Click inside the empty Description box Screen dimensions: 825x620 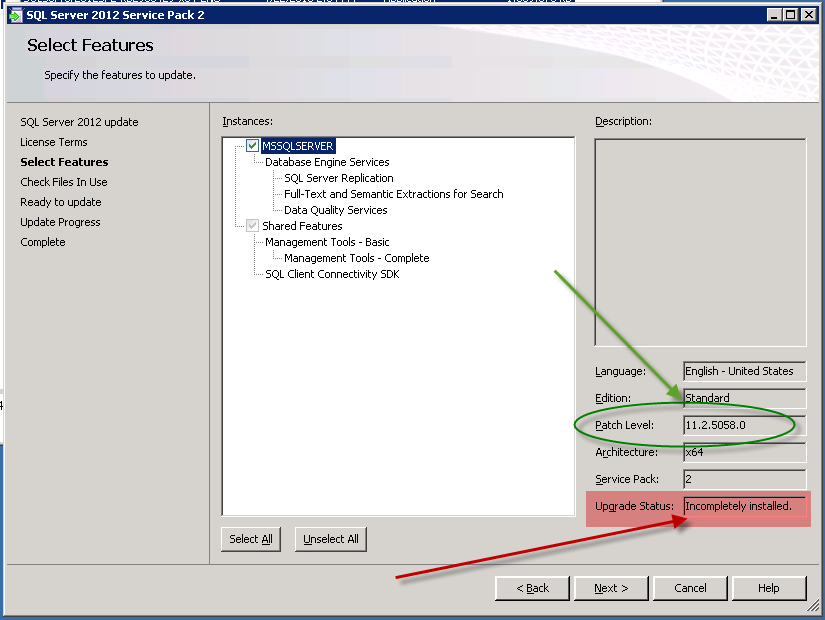point(700,242)
